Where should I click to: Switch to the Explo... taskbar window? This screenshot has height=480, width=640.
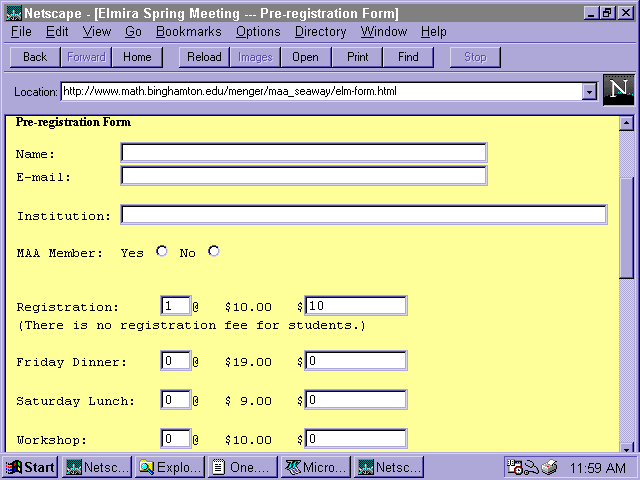pos(169,467)
